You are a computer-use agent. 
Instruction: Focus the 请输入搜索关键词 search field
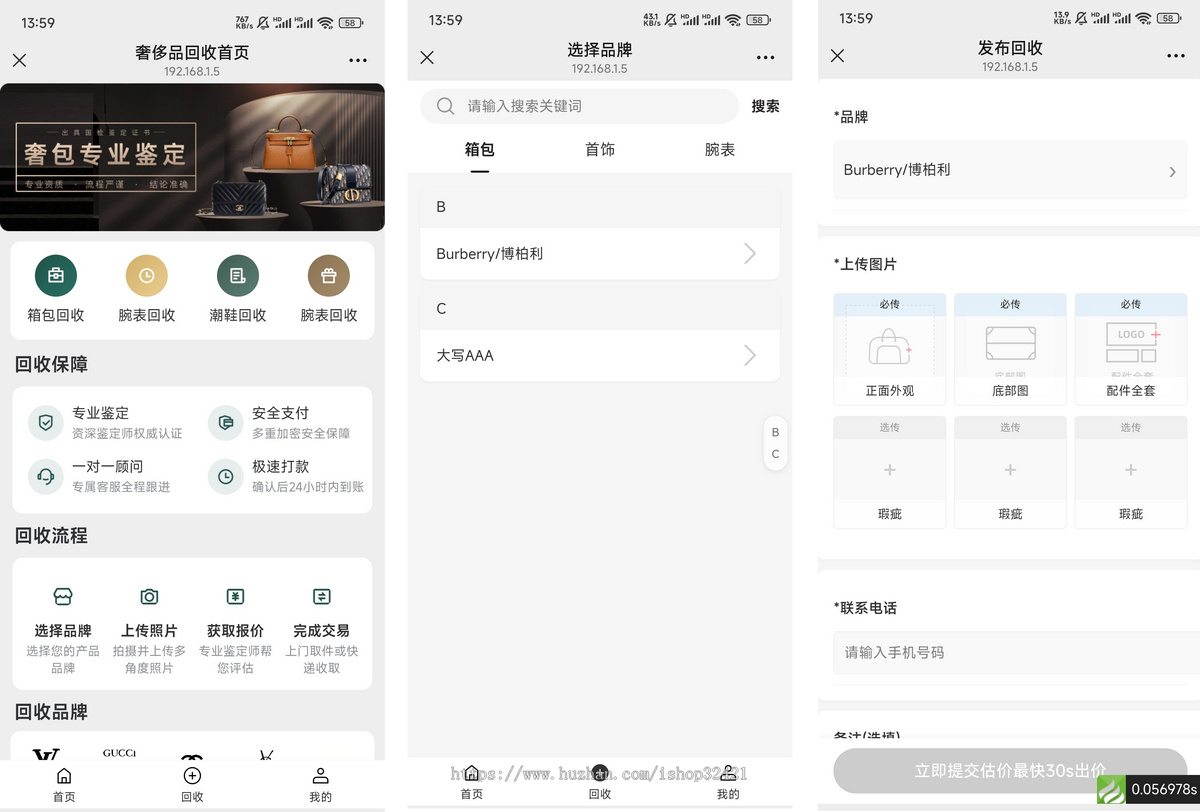click(x=579, y=106)
